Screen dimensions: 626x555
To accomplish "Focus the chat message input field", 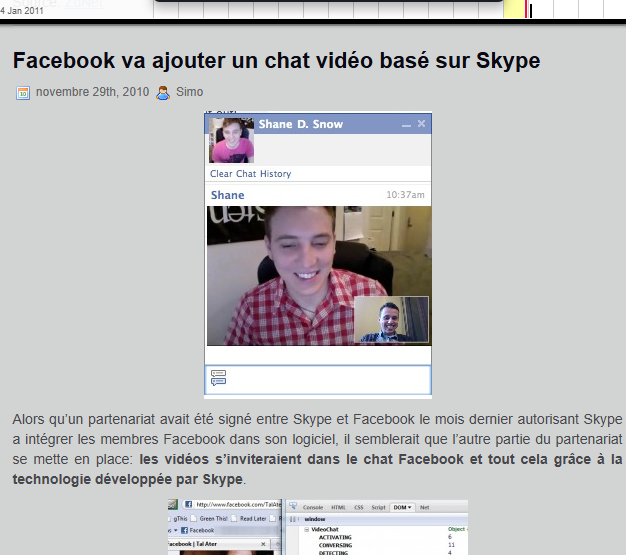I will click(318, 380).
